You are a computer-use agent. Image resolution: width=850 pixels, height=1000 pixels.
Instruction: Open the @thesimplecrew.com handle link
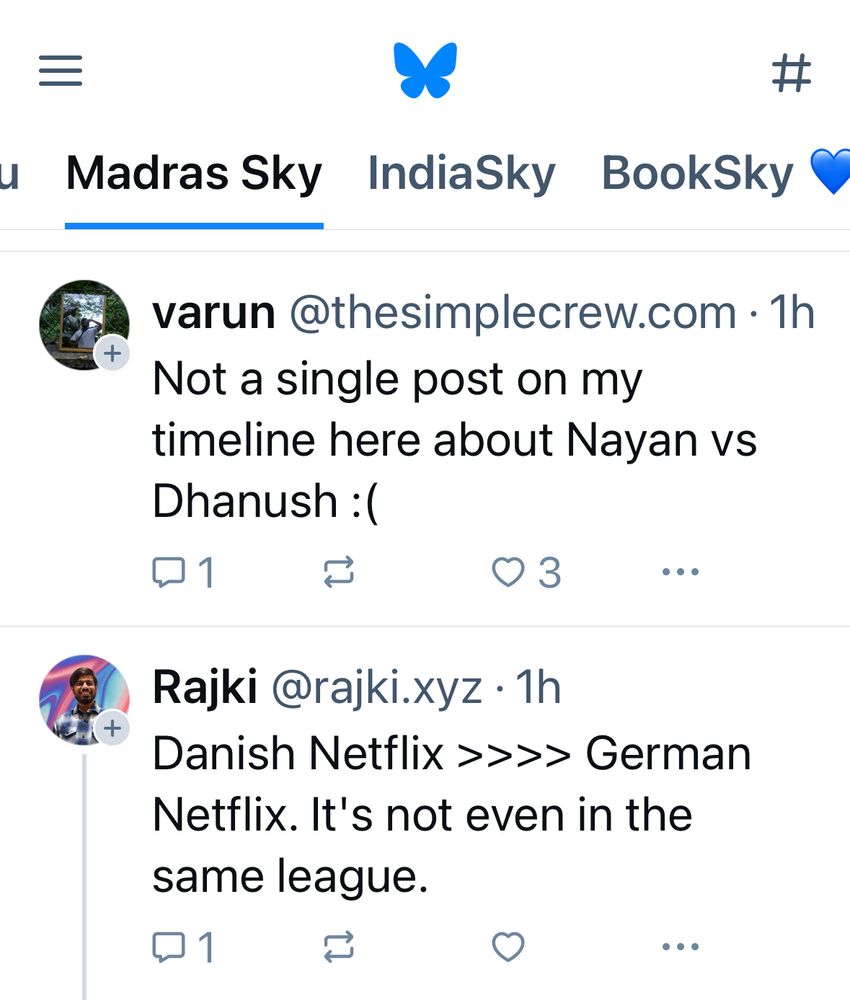pos(512,313)
